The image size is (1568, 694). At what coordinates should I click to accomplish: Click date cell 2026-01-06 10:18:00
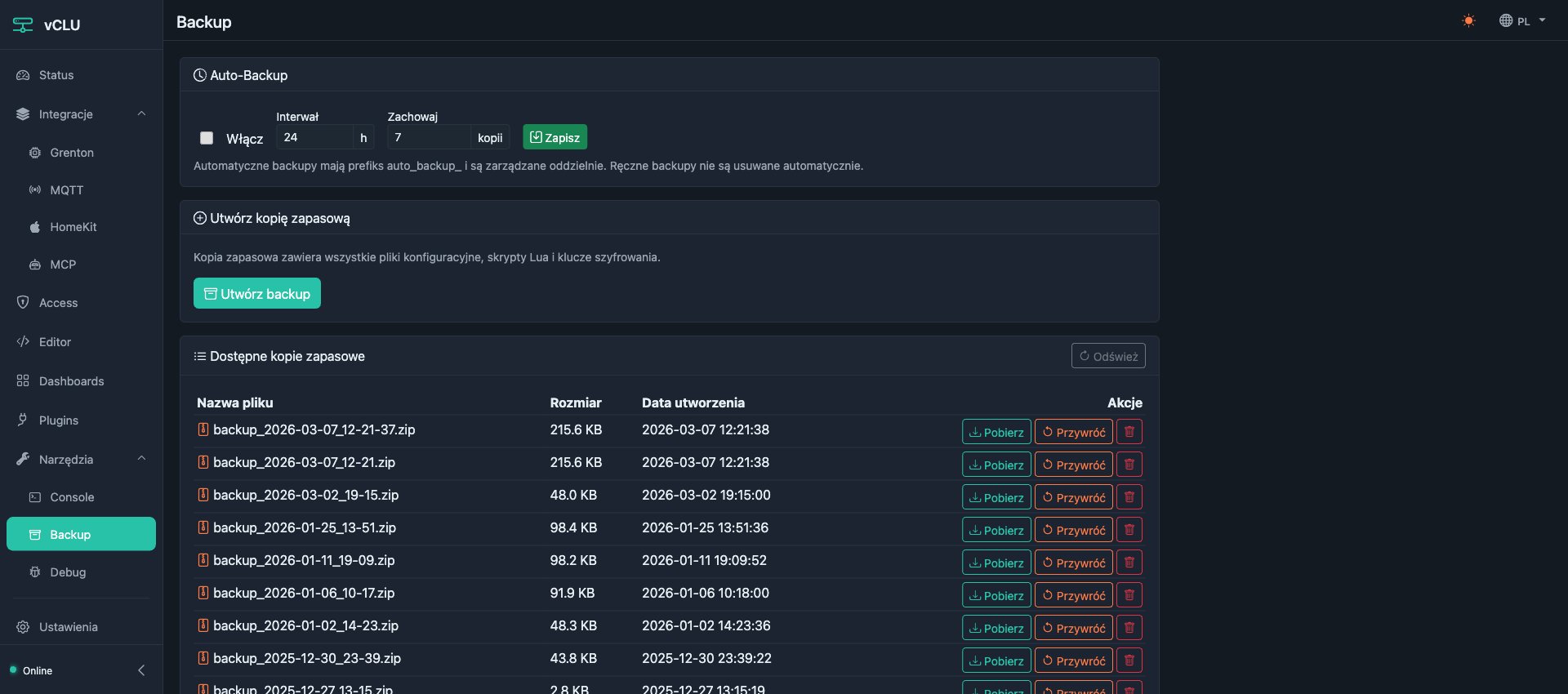[706, 593]
